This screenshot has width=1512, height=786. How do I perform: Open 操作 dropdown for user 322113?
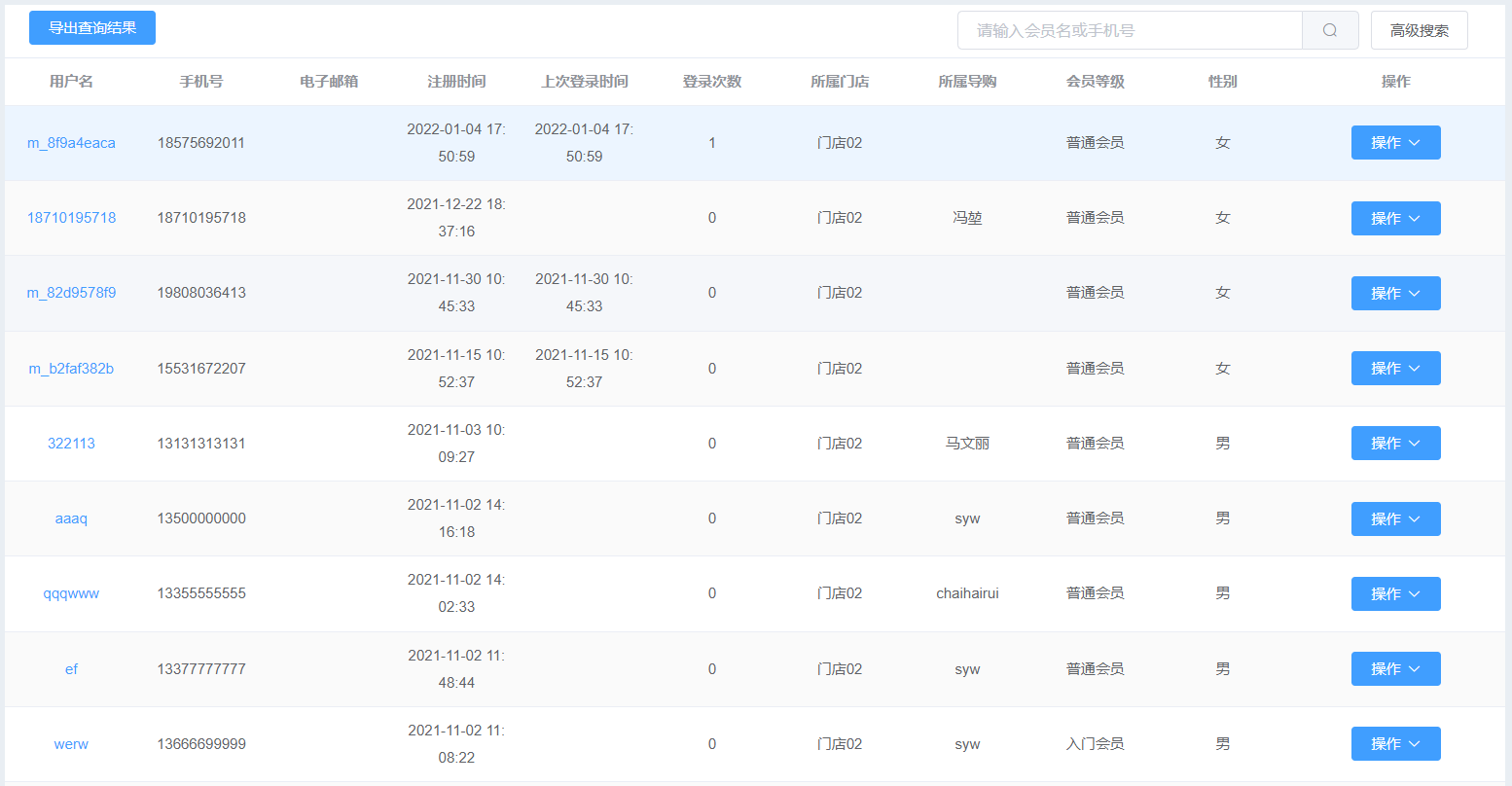[1396, 444]
